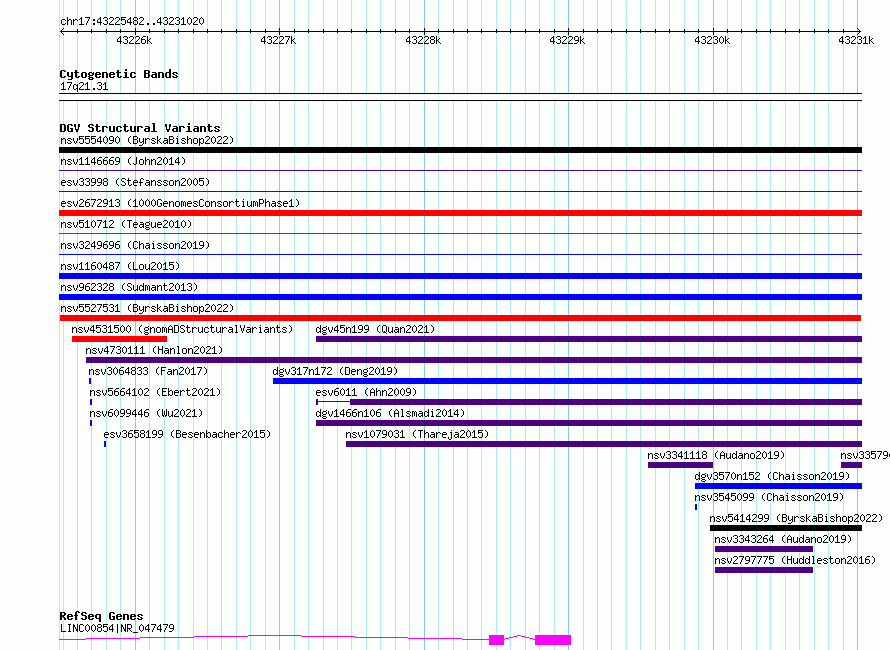Select the black nsv5414299 variant bar

(786, 528)
